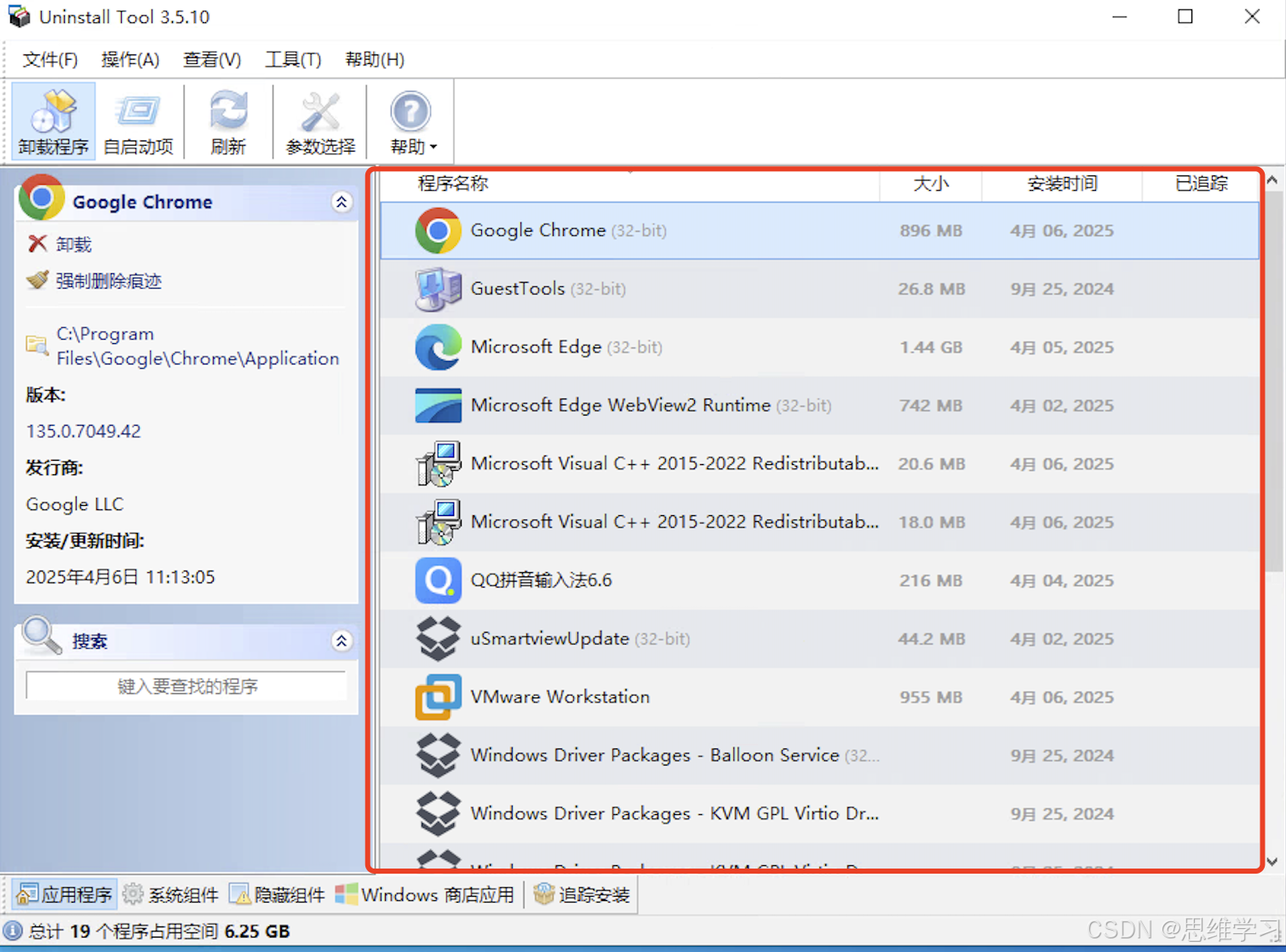Viewport: 1286px width, 952px height.
Task: Click the Microsoft Edge program icon
Action: [x=438, y=347]
